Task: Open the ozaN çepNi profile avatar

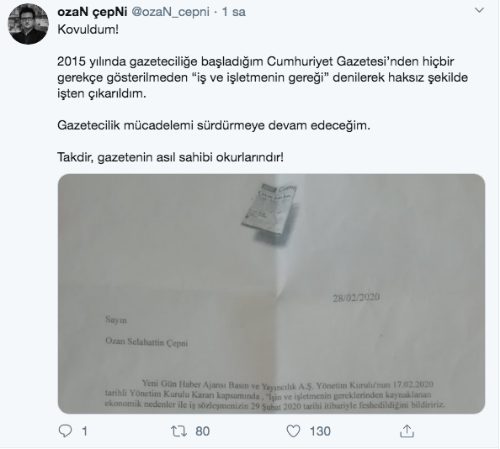Action: point(28,24)
